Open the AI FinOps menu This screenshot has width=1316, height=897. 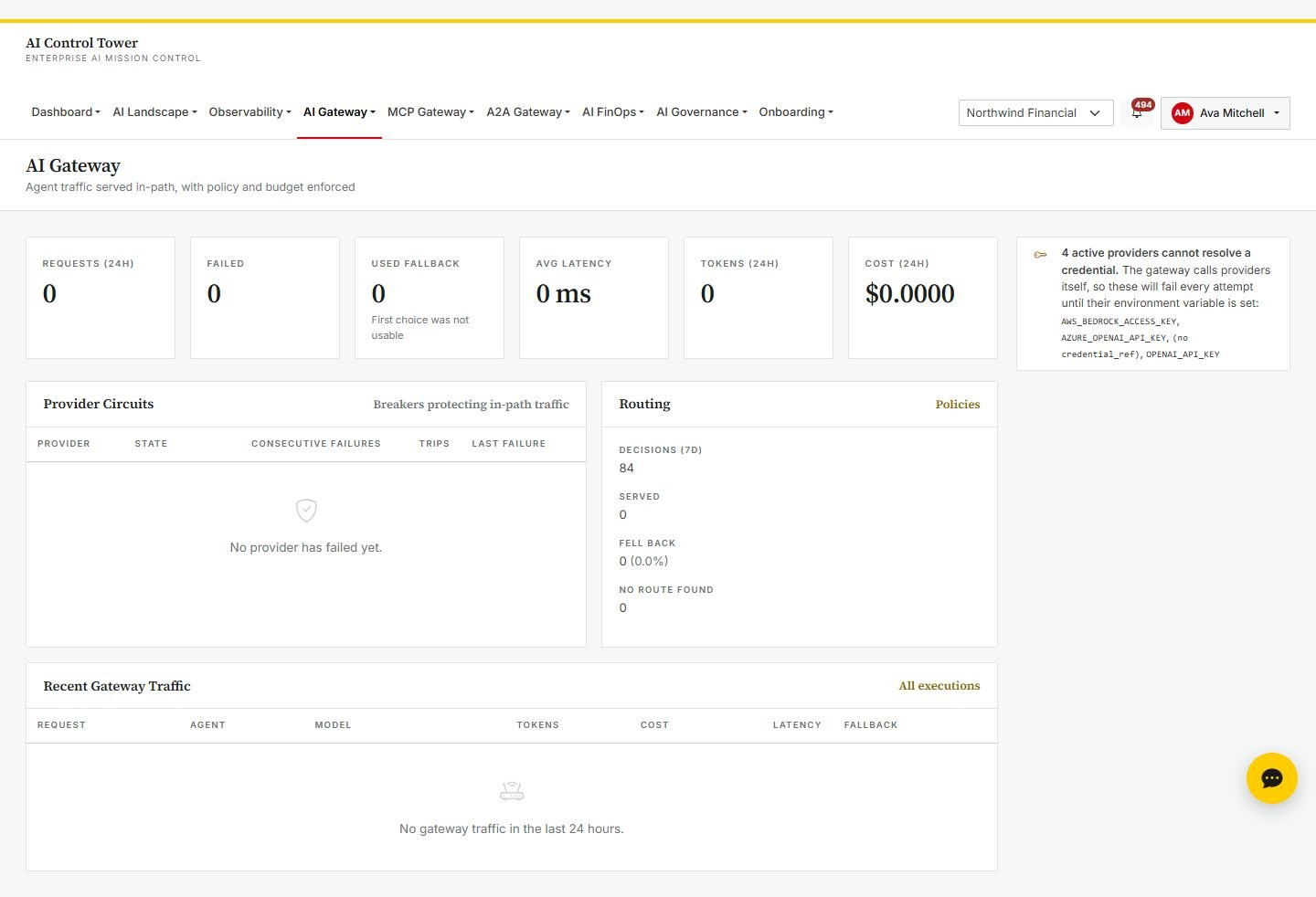[x=613, y=112]
